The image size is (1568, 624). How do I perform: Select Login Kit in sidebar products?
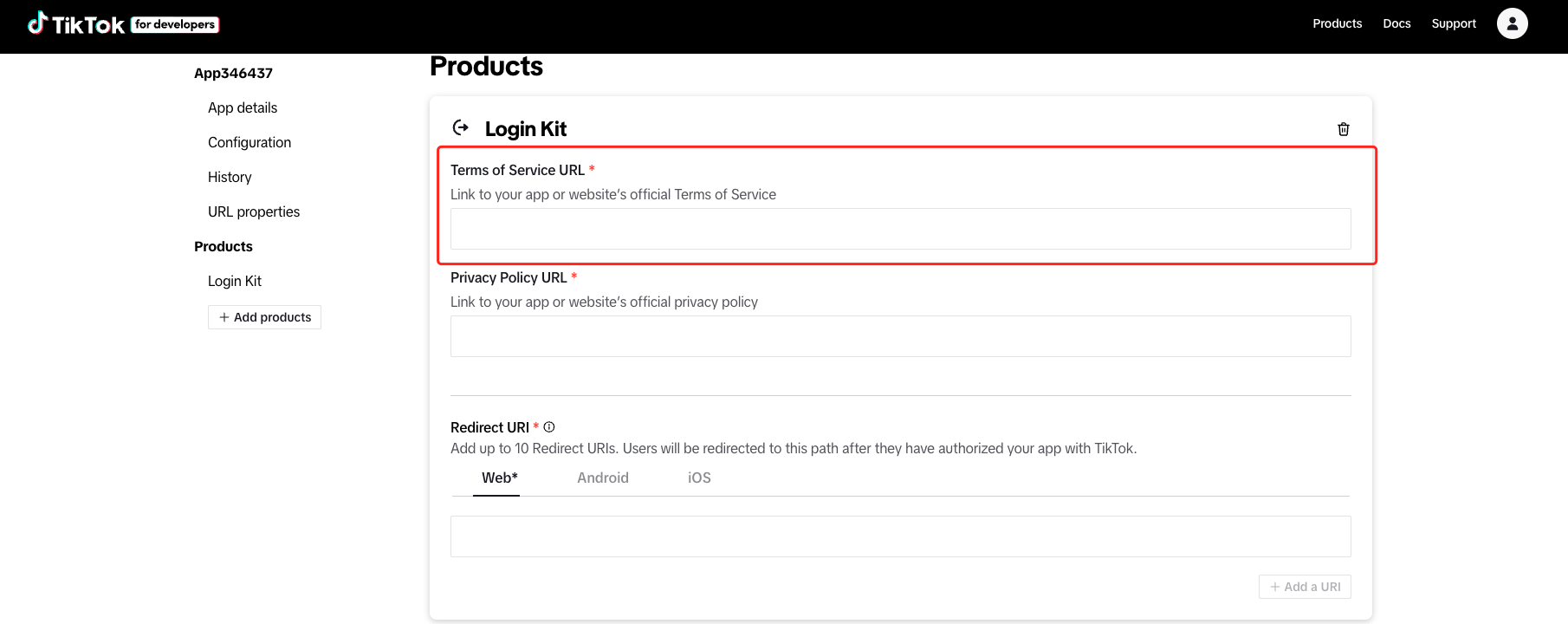point(235,281)
